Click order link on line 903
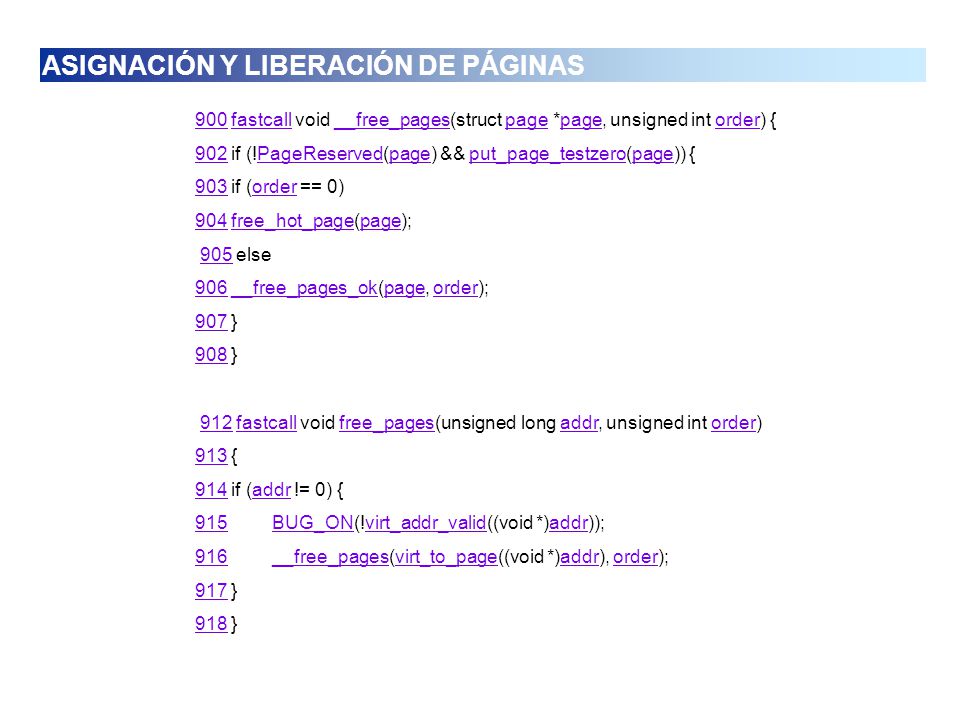This screenshot has height=720, width=960. click(x=274, y=186)
